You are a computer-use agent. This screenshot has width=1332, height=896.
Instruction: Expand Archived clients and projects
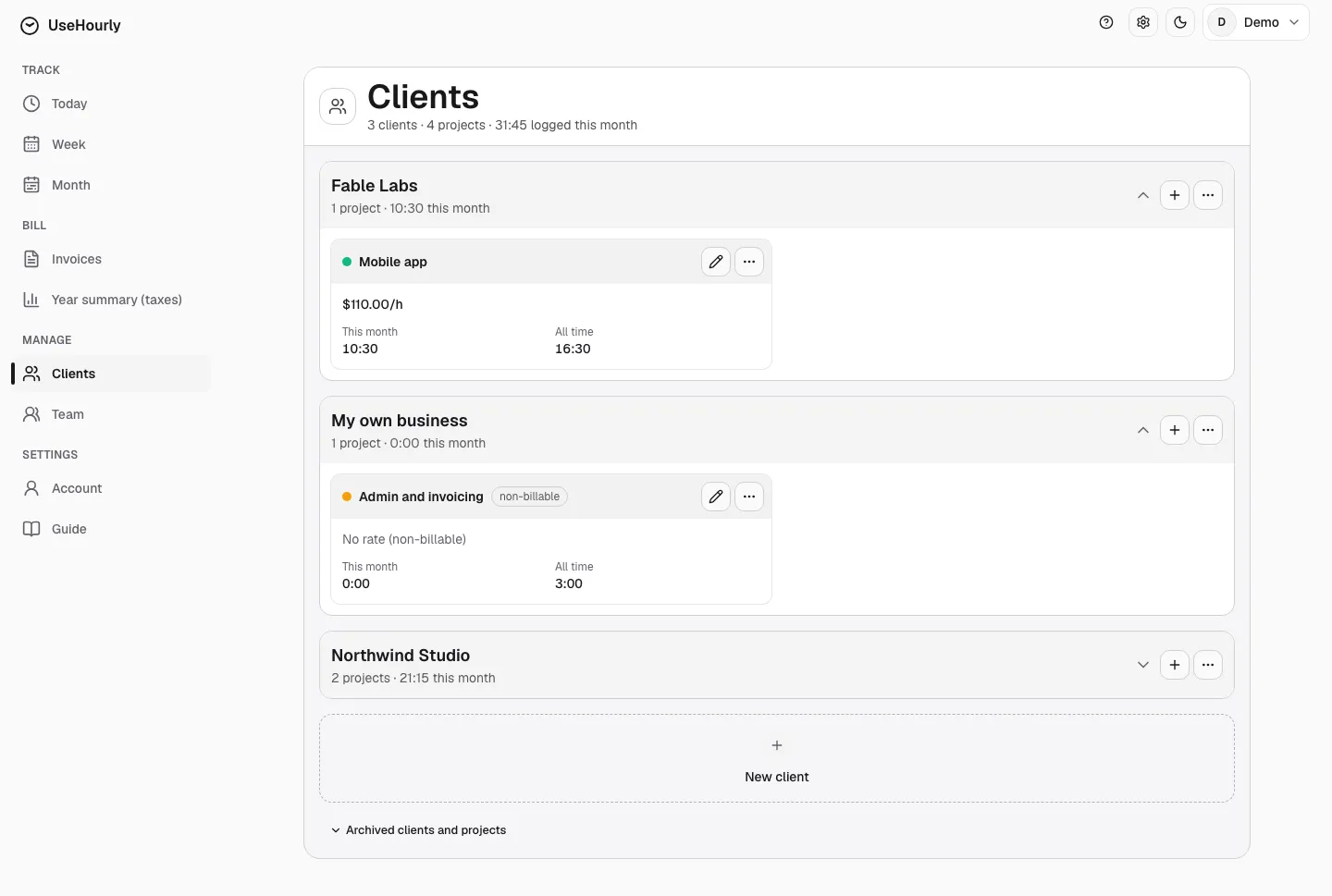point(418,830)
